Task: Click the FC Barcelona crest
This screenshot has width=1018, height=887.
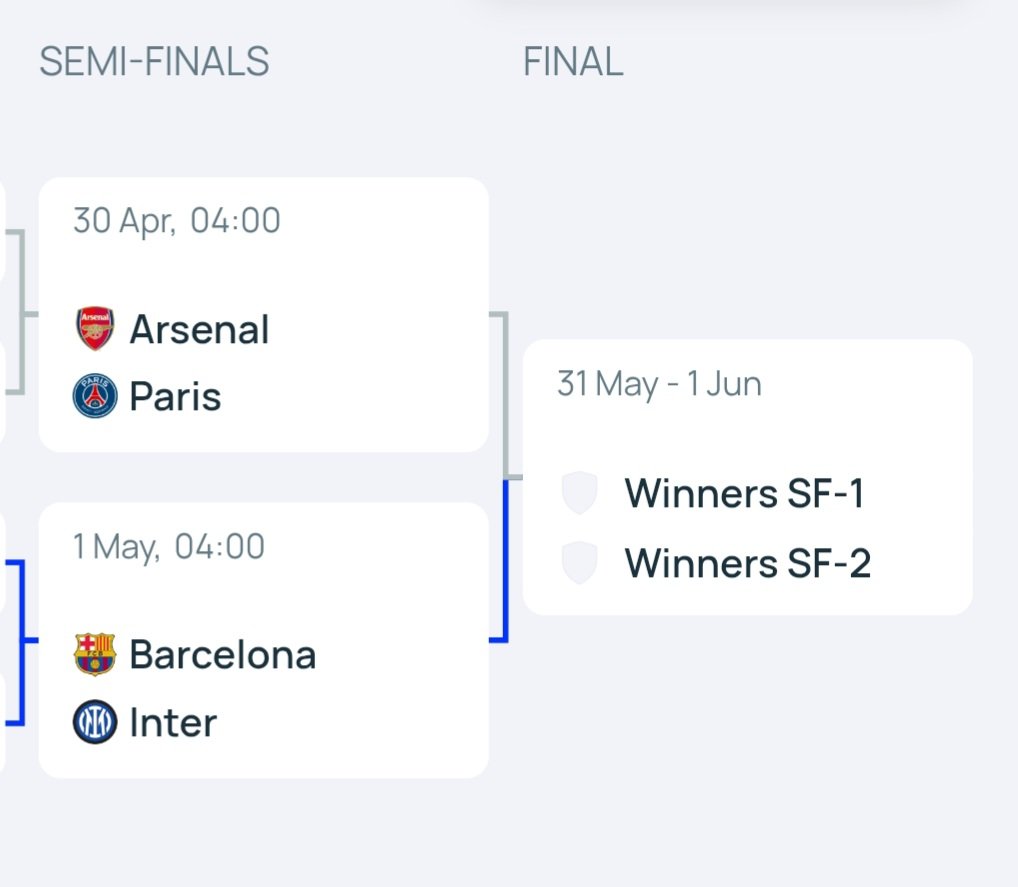Action: pyautogui.click(x=95, y=654)
